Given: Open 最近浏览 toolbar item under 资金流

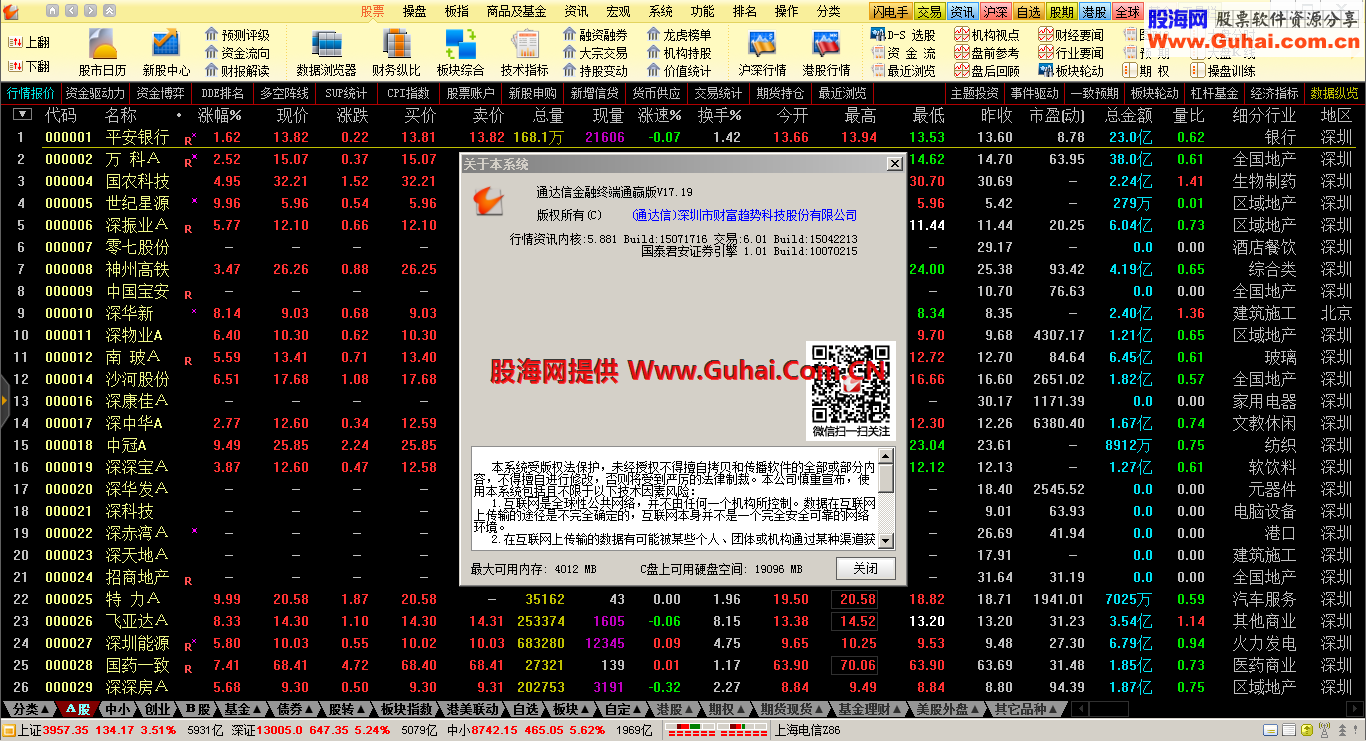Looking at the screenshot, I should coord(904,71).
